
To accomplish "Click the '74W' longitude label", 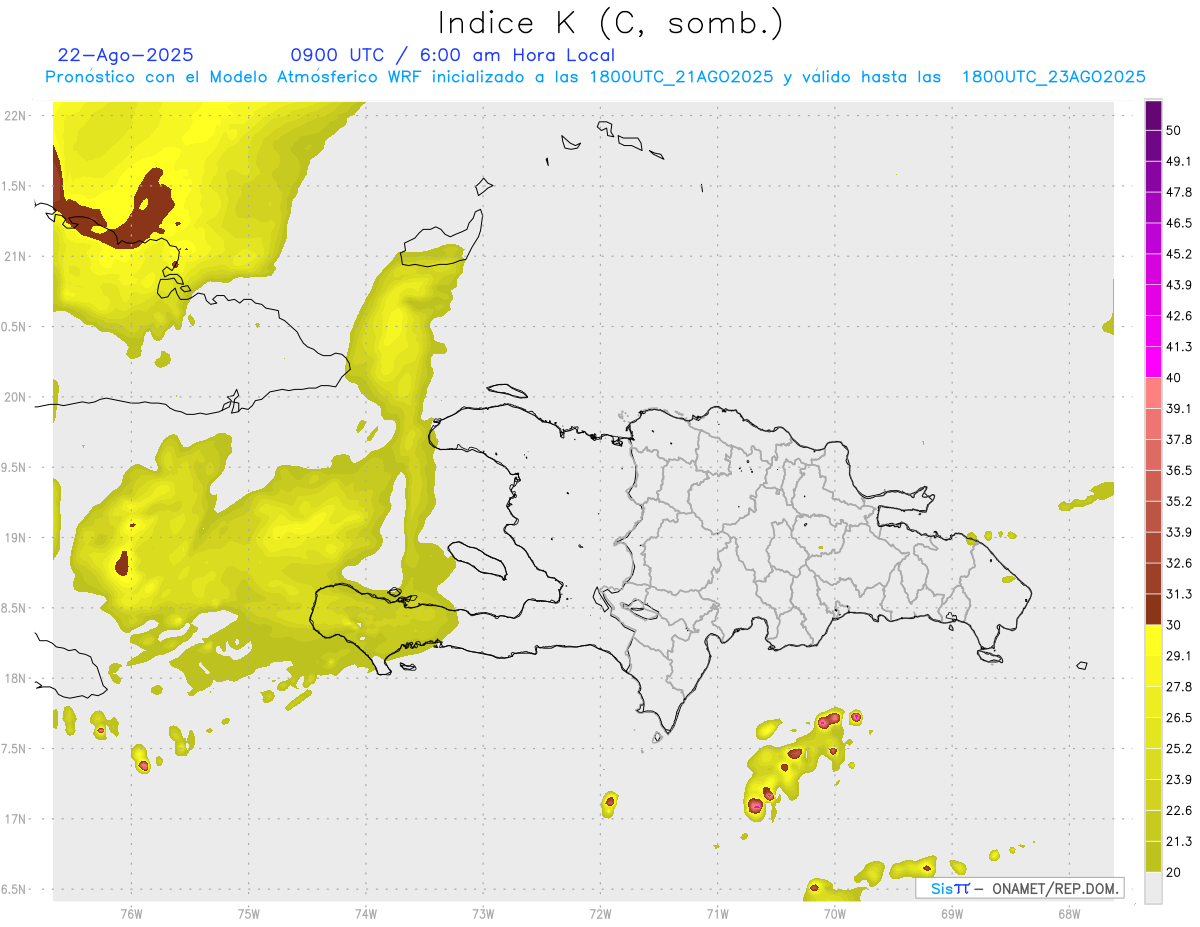I will 366,913.
